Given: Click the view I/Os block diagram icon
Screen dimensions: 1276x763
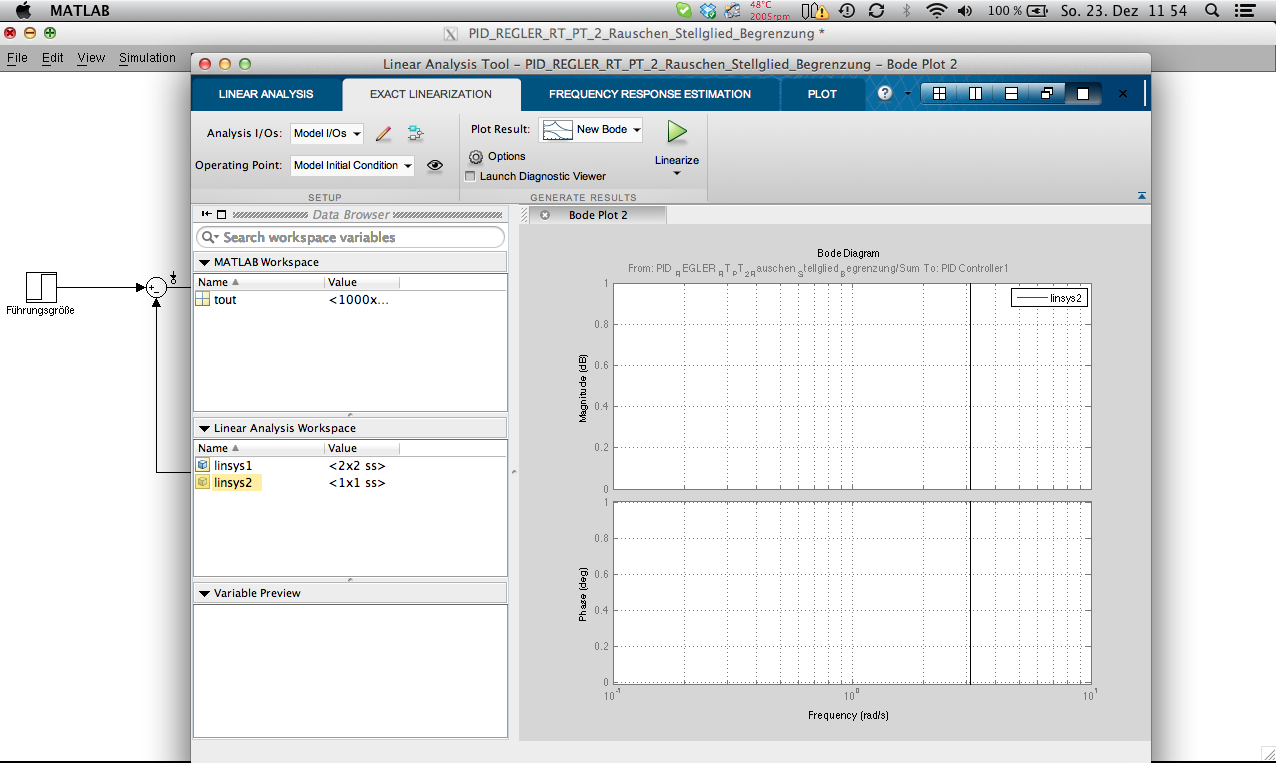Looking at the screenshot, I should [x=415, y=133].
